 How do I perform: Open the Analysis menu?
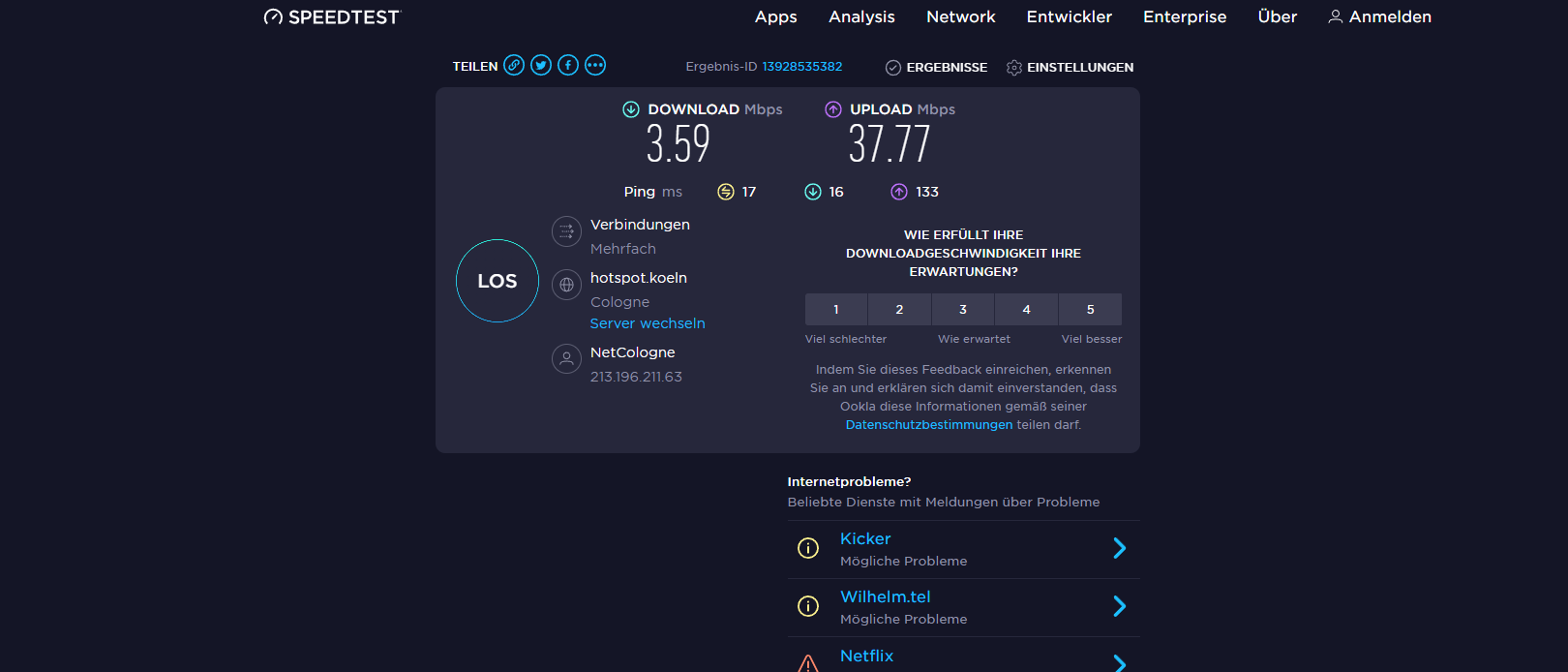coord(861,16)
